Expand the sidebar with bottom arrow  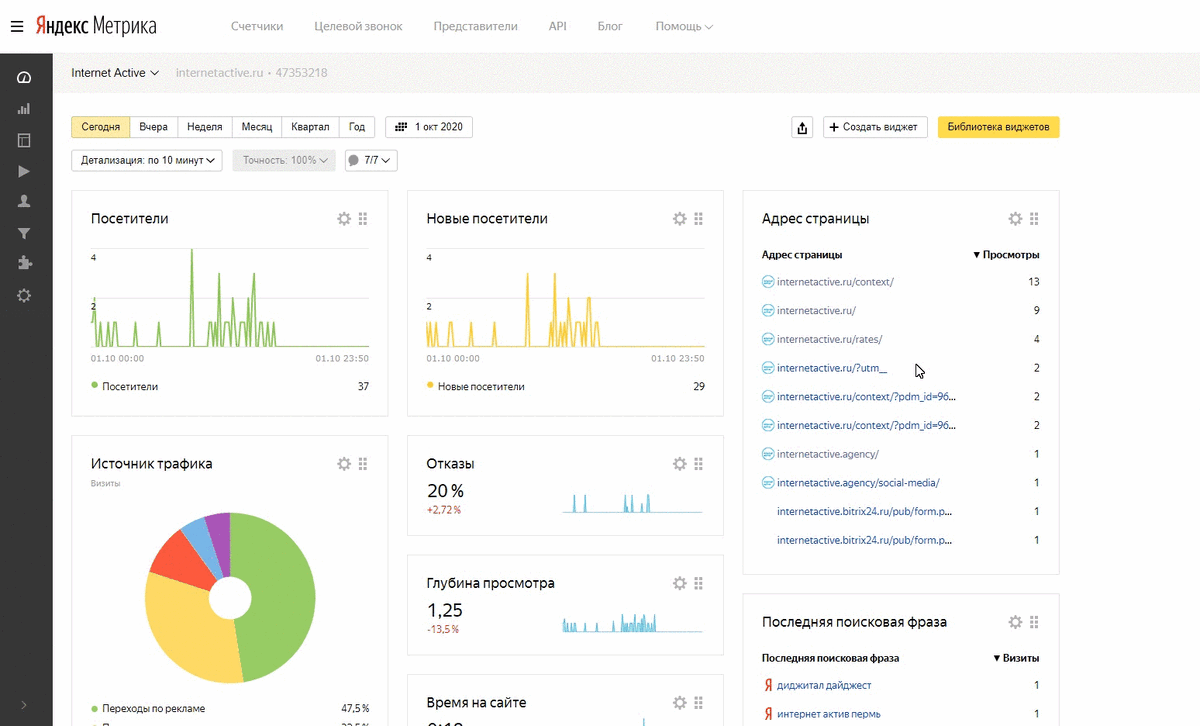pos(24,705)
